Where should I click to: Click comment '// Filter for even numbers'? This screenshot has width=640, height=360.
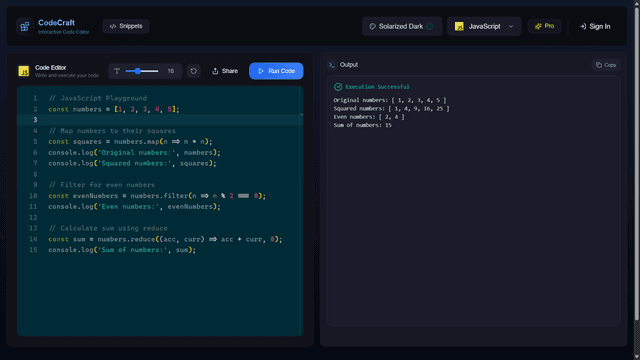click(x=102, y=185)
